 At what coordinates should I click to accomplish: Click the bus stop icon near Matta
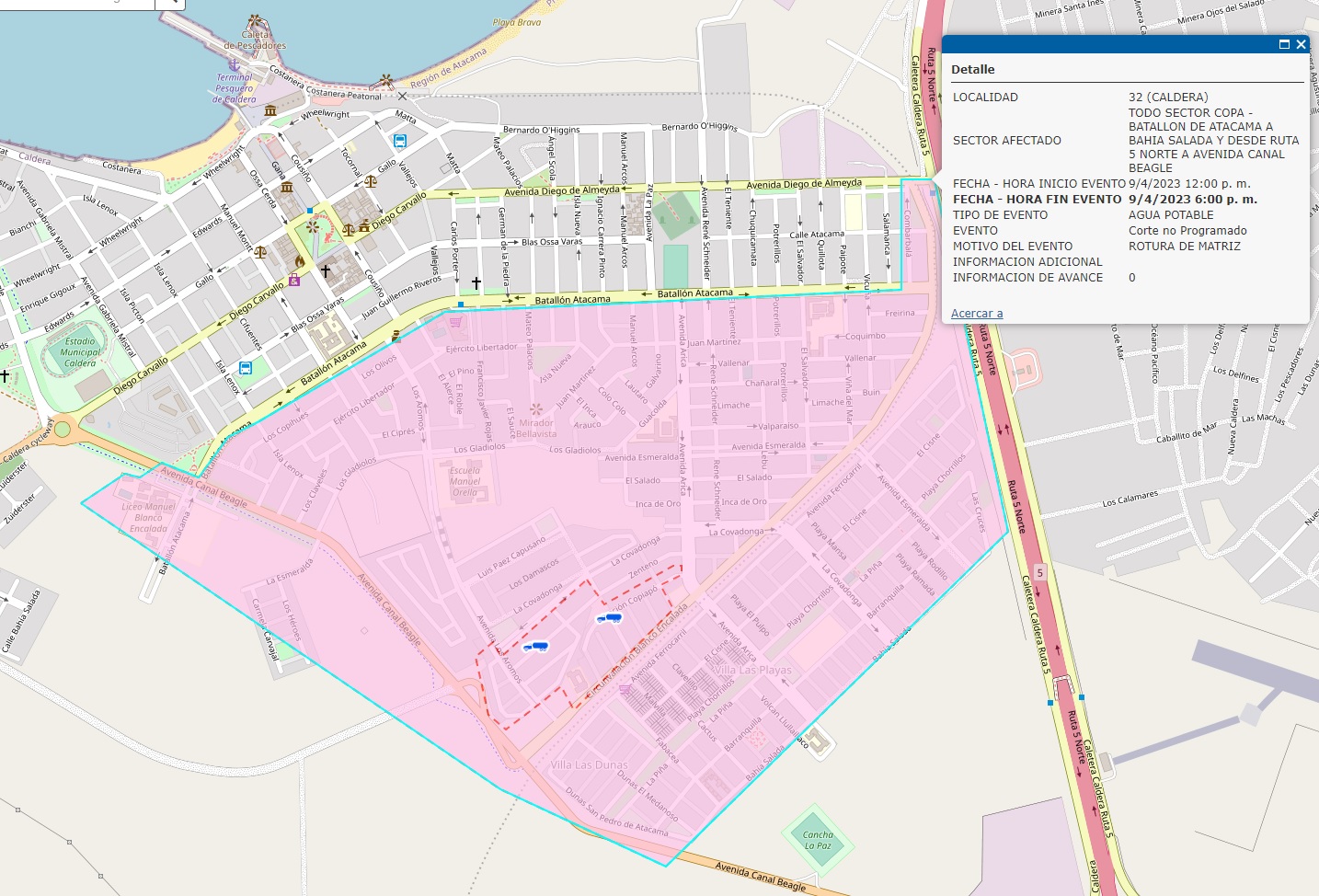coord(400,141)
